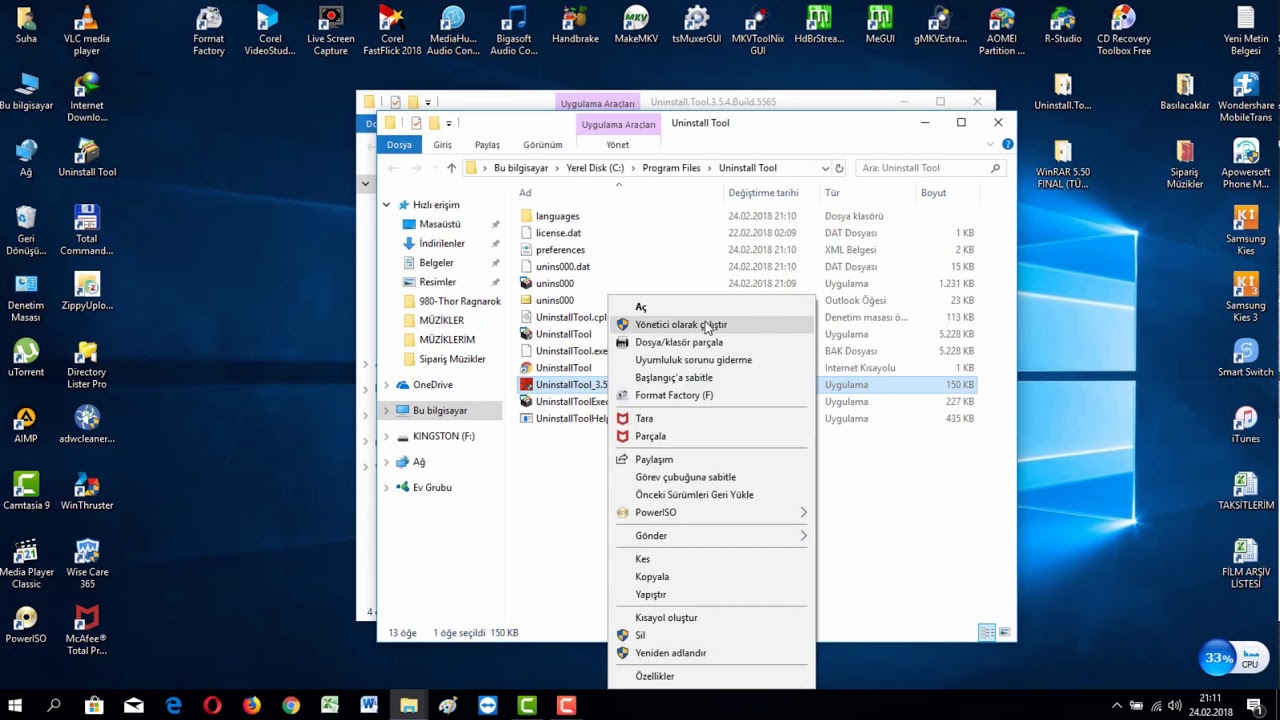Sort files by Boyut column
This screenshot has width=1280, height=720.
click(933, 193)
